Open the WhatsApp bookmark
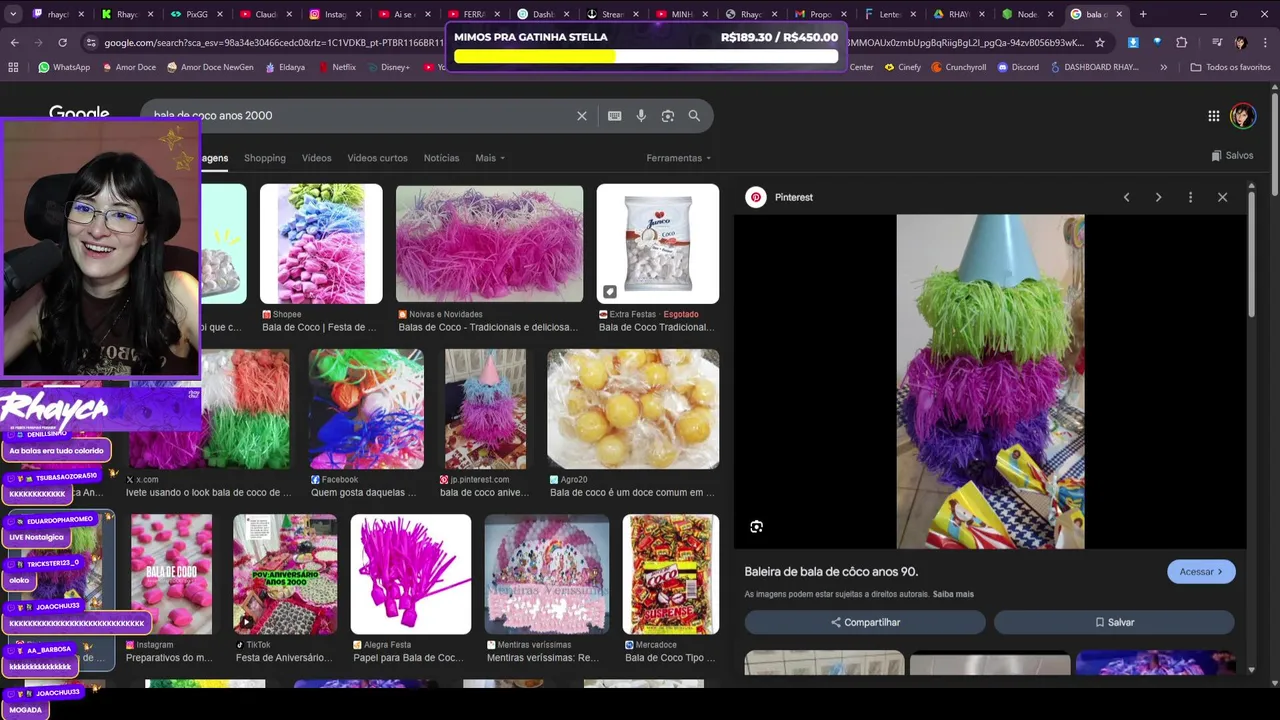This screenshot has height=720, width=1280. click(64, 67)
